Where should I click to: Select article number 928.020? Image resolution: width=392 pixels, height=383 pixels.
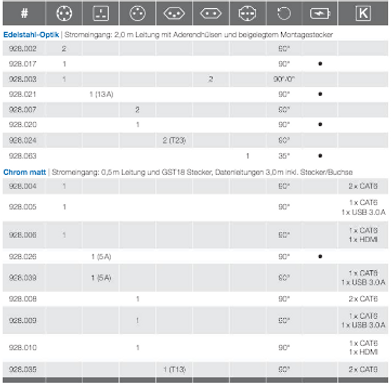coord(23,125)
